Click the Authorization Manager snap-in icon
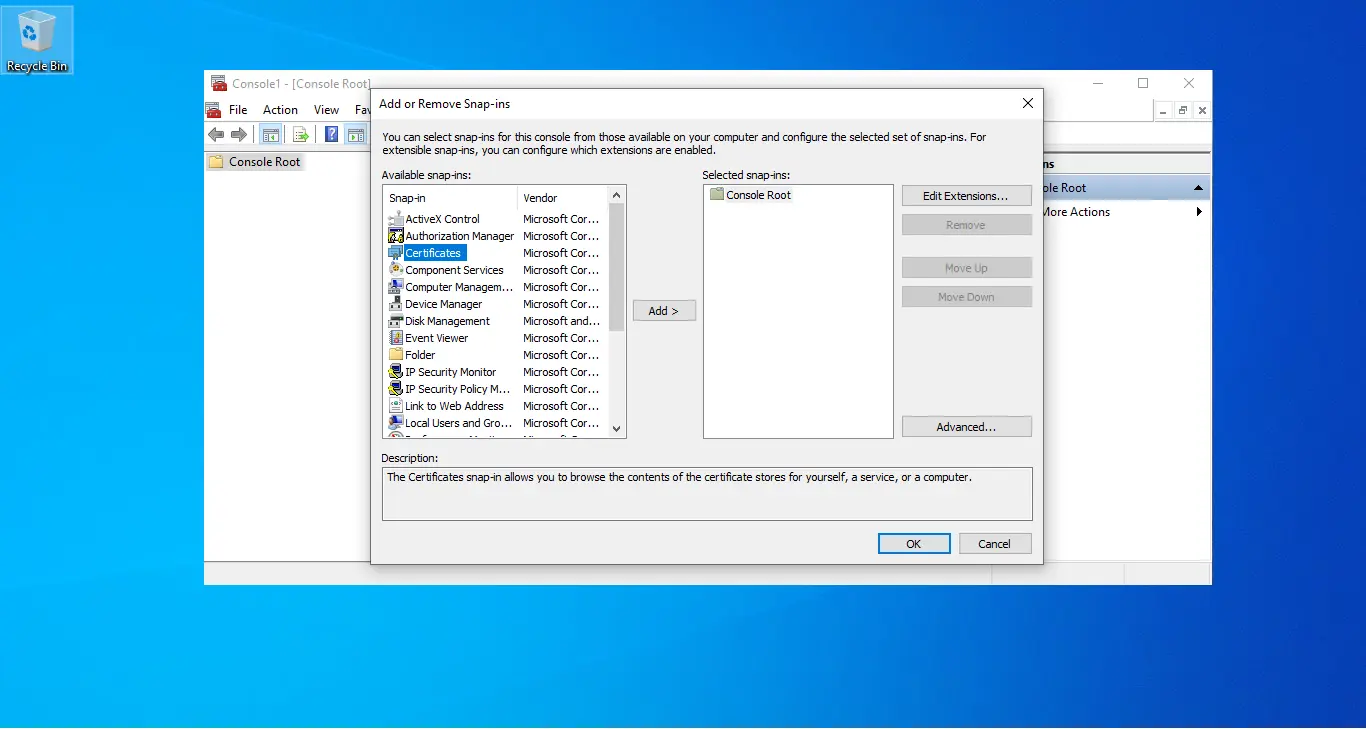Image resolution: width=1366 pixels, height=729 pixels. pyautogui.click(x=396, y=236)
